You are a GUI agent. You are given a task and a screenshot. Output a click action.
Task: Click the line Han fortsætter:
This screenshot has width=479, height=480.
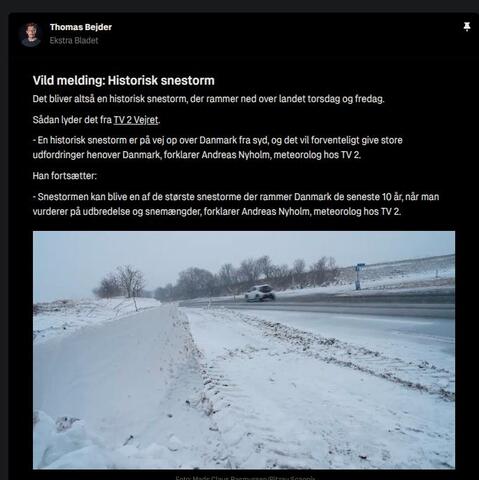tap(65, 176)
